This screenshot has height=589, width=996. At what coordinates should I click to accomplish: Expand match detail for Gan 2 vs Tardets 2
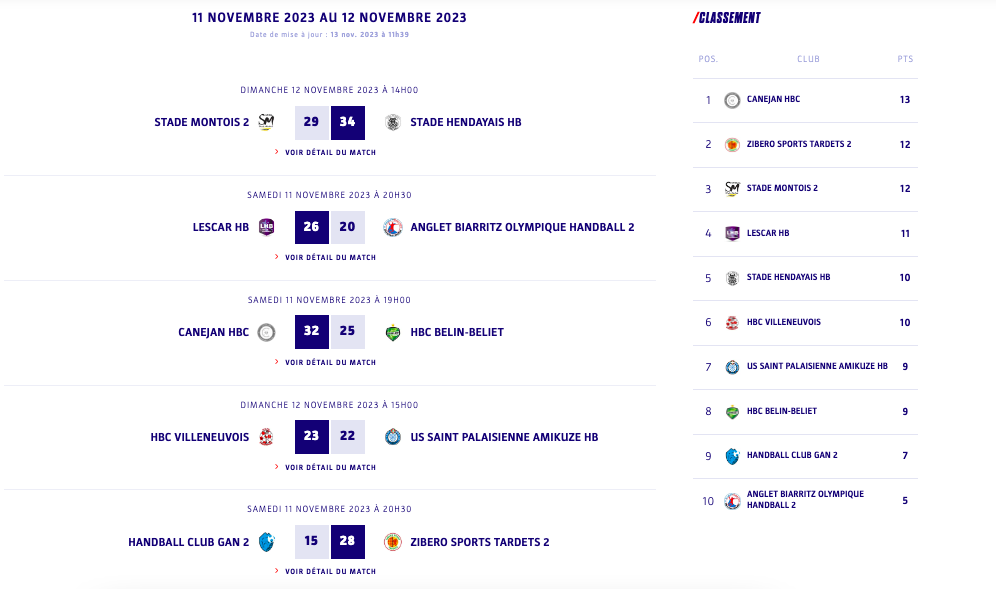(x=330, y=572)
